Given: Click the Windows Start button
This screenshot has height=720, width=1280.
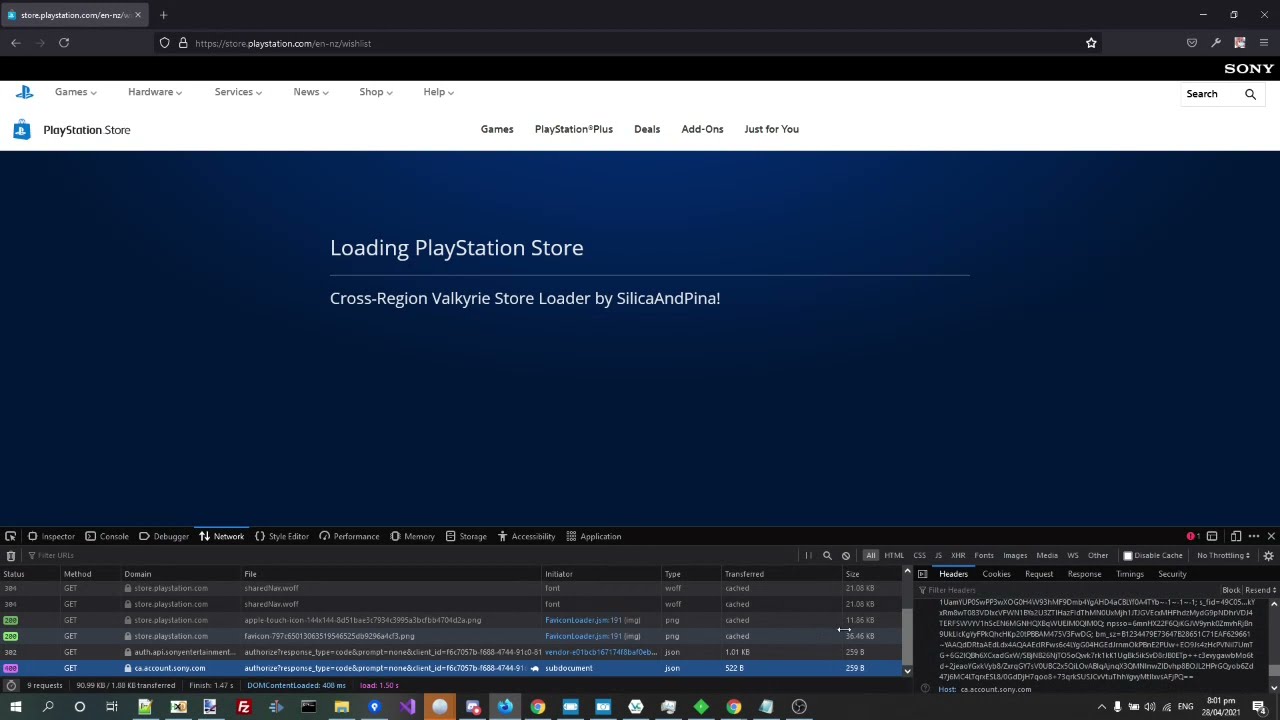Looking at the screenshot, I should tap(15, 707).
